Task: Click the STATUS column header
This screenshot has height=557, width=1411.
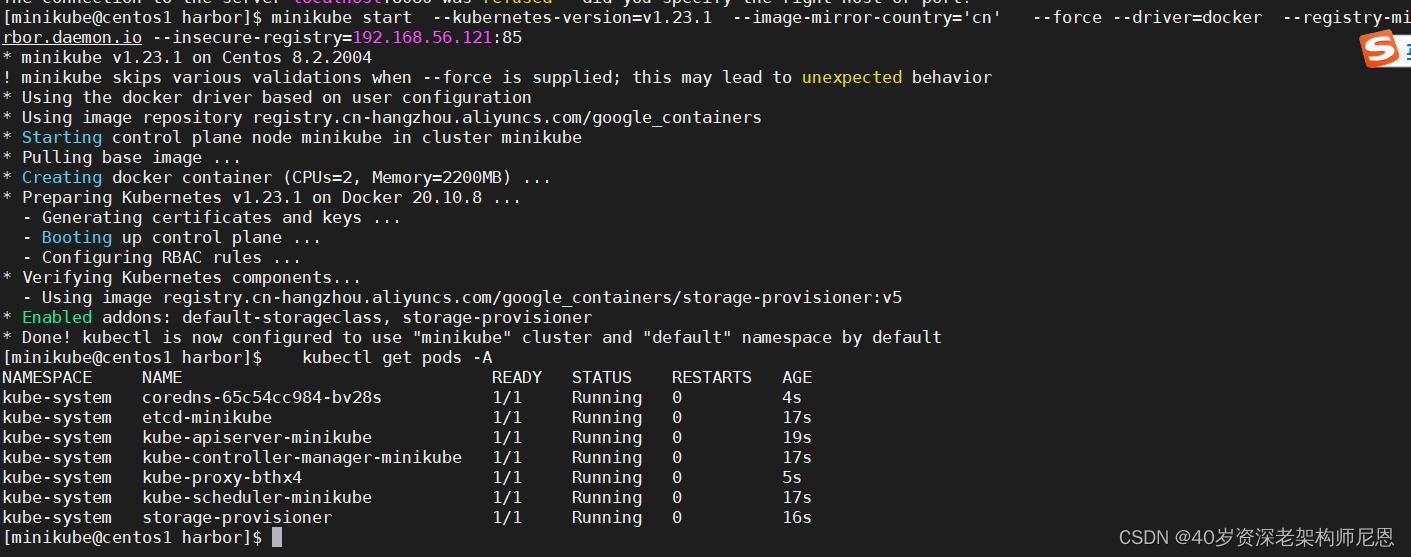Action: 602,378
